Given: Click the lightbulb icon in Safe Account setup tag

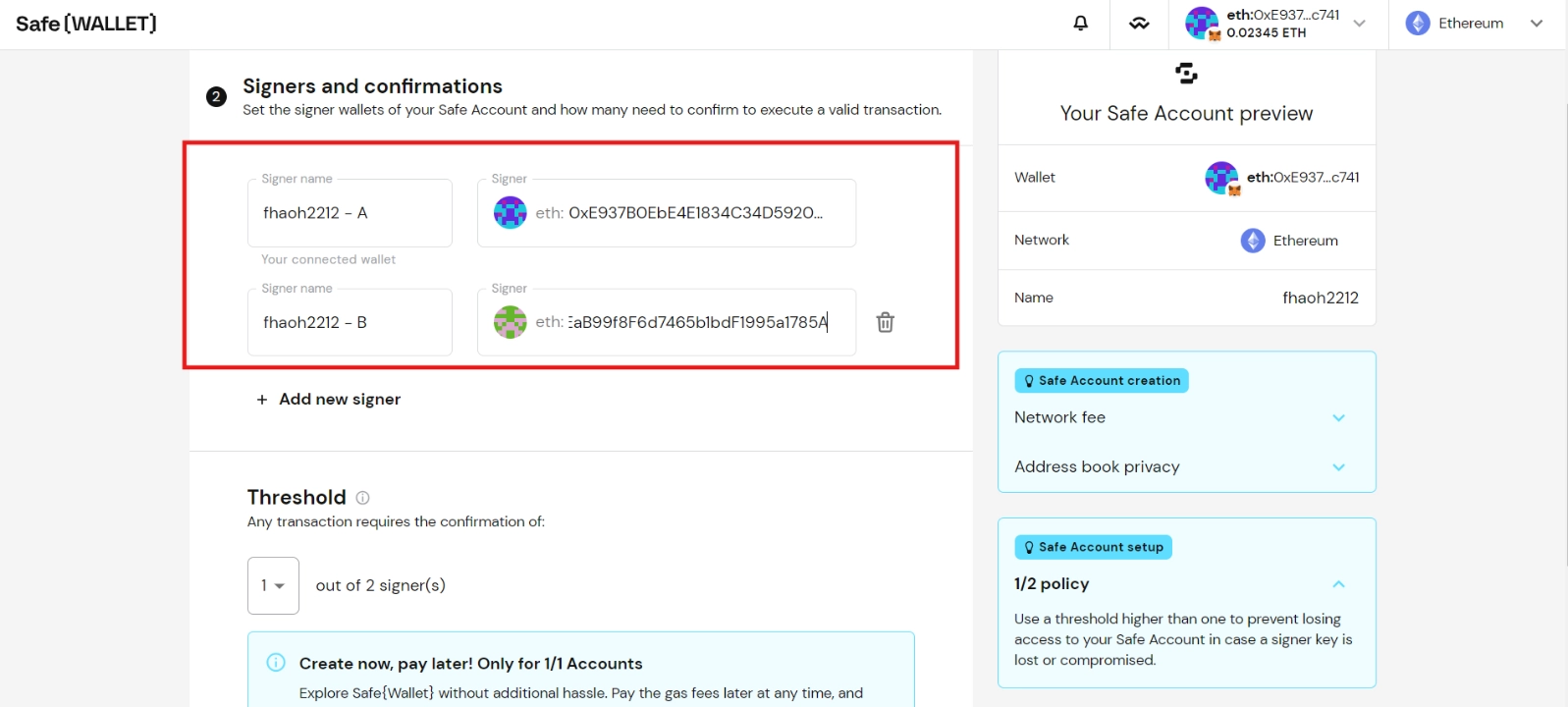Looking at the screenshot, I should (1029, 548).
